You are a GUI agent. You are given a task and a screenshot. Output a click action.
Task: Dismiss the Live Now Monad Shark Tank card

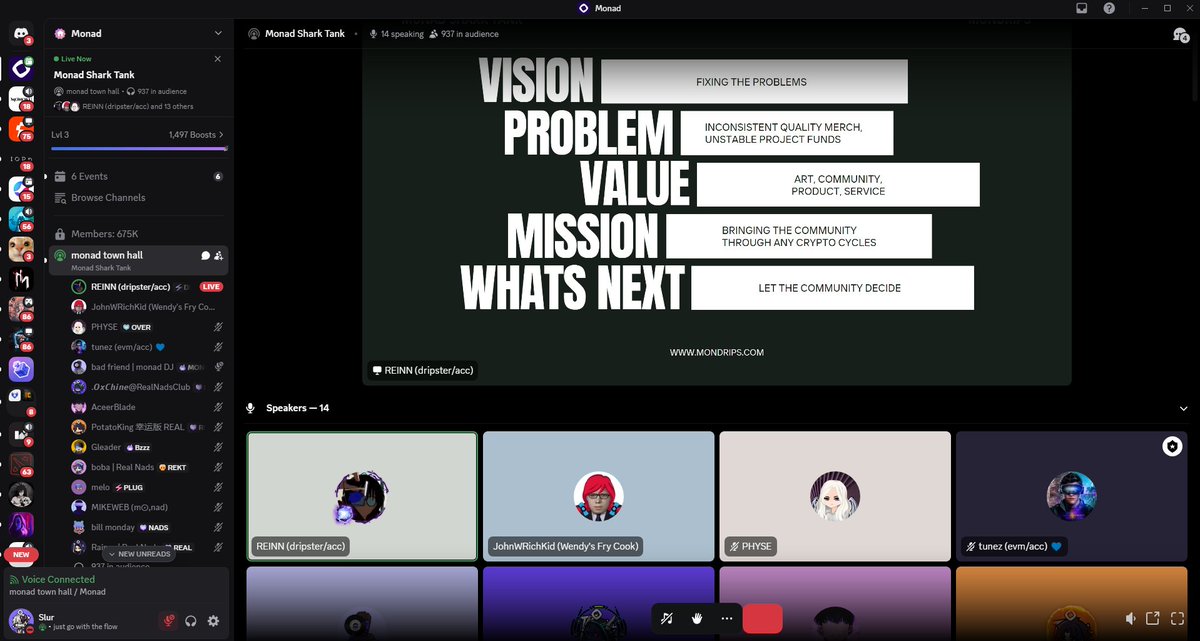click(218, 59)
